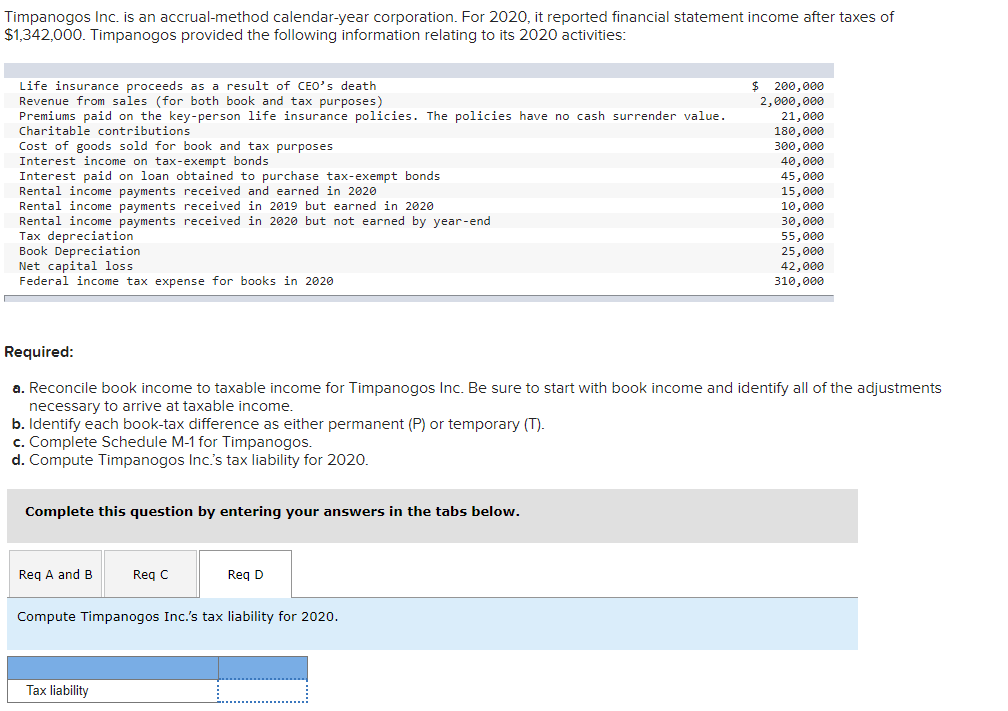Click Rental income received and earned in 2020
This screenshot has height=711, width=1008.
click(x=197, y=191)
